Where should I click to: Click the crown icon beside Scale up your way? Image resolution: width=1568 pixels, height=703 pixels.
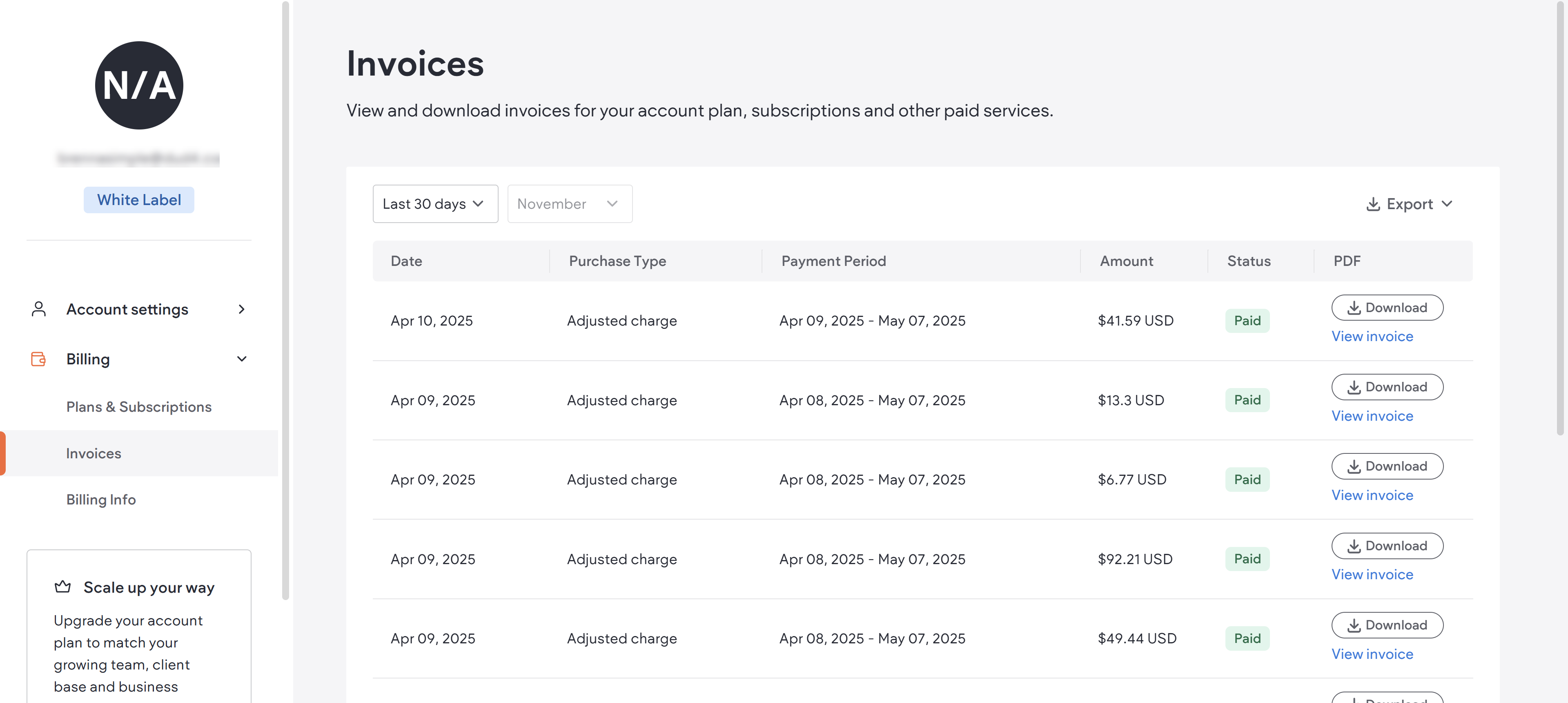pyautogui.click(x=63, y=586)
